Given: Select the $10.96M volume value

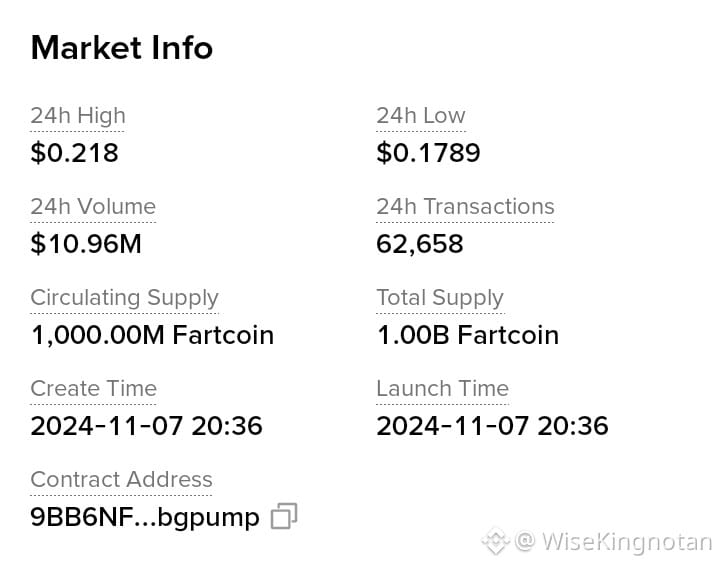Looking at the screenshot, I should 86,243.
